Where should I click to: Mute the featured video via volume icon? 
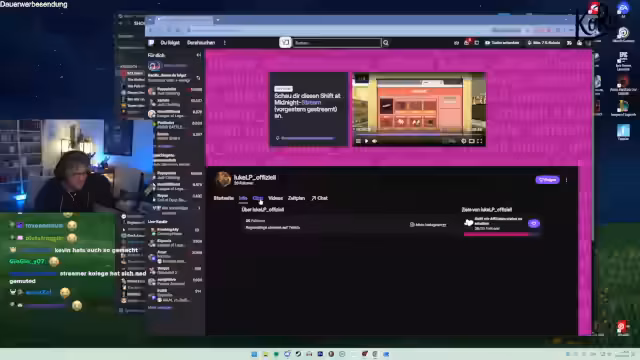click(374, 141)
